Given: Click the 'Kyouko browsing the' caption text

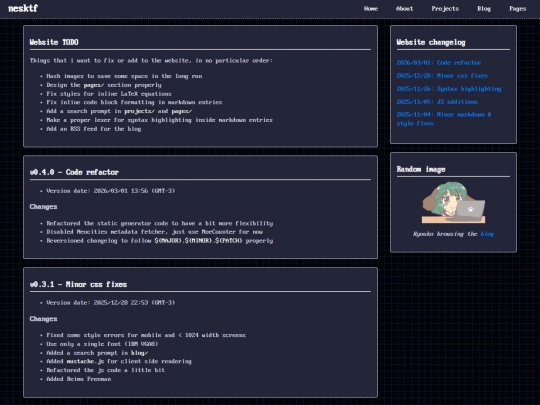Looking at the screenshot, I should coord(445,234).
